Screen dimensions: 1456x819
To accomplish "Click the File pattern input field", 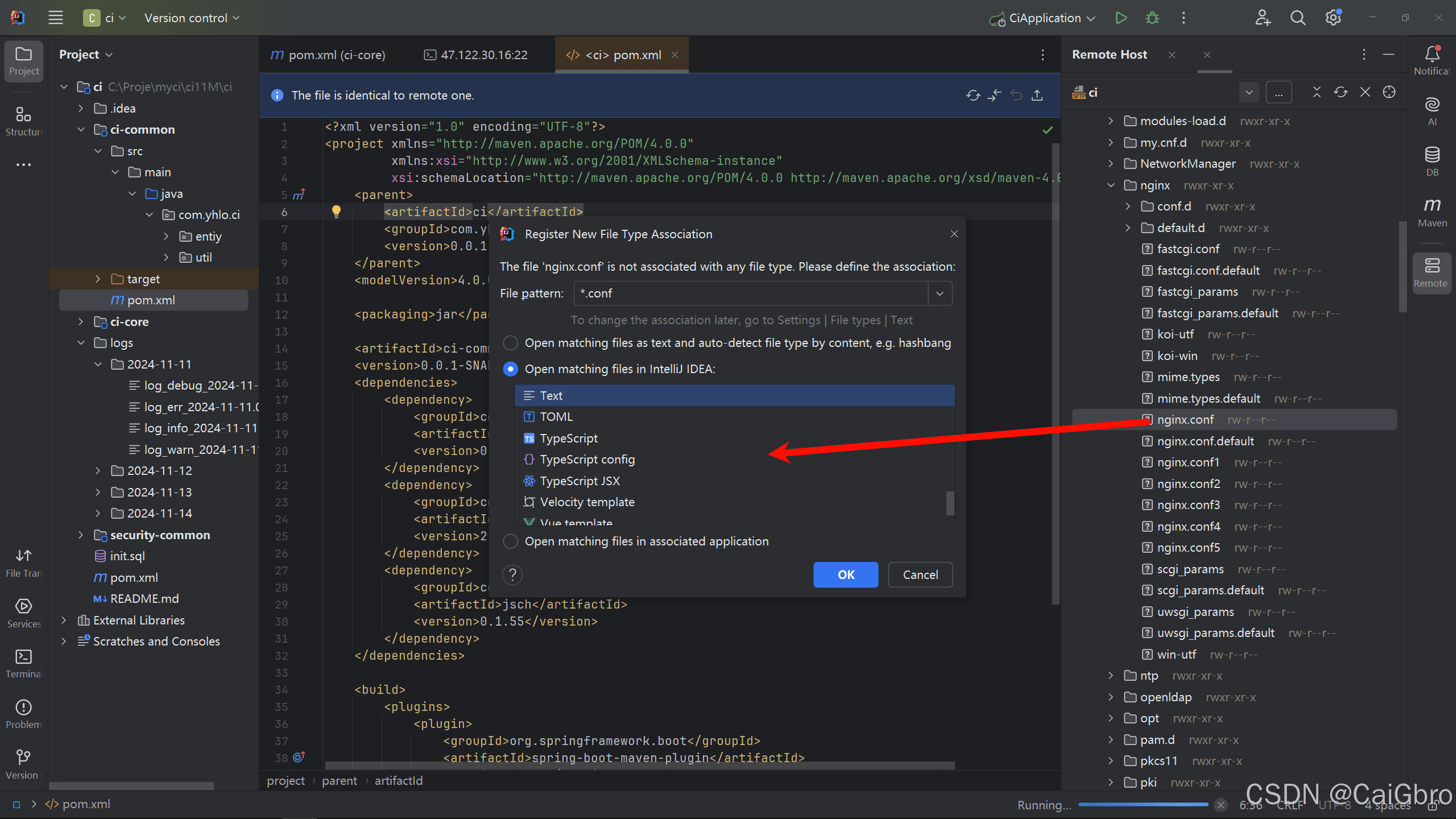I will 751,293.
